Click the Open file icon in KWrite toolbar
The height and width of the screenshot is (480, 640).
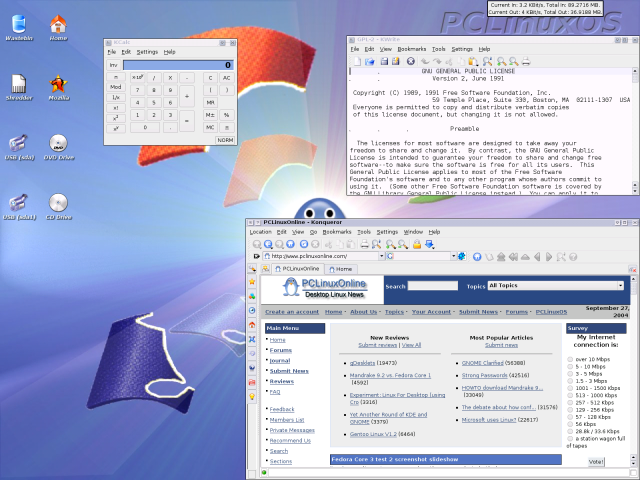point(370,61)
